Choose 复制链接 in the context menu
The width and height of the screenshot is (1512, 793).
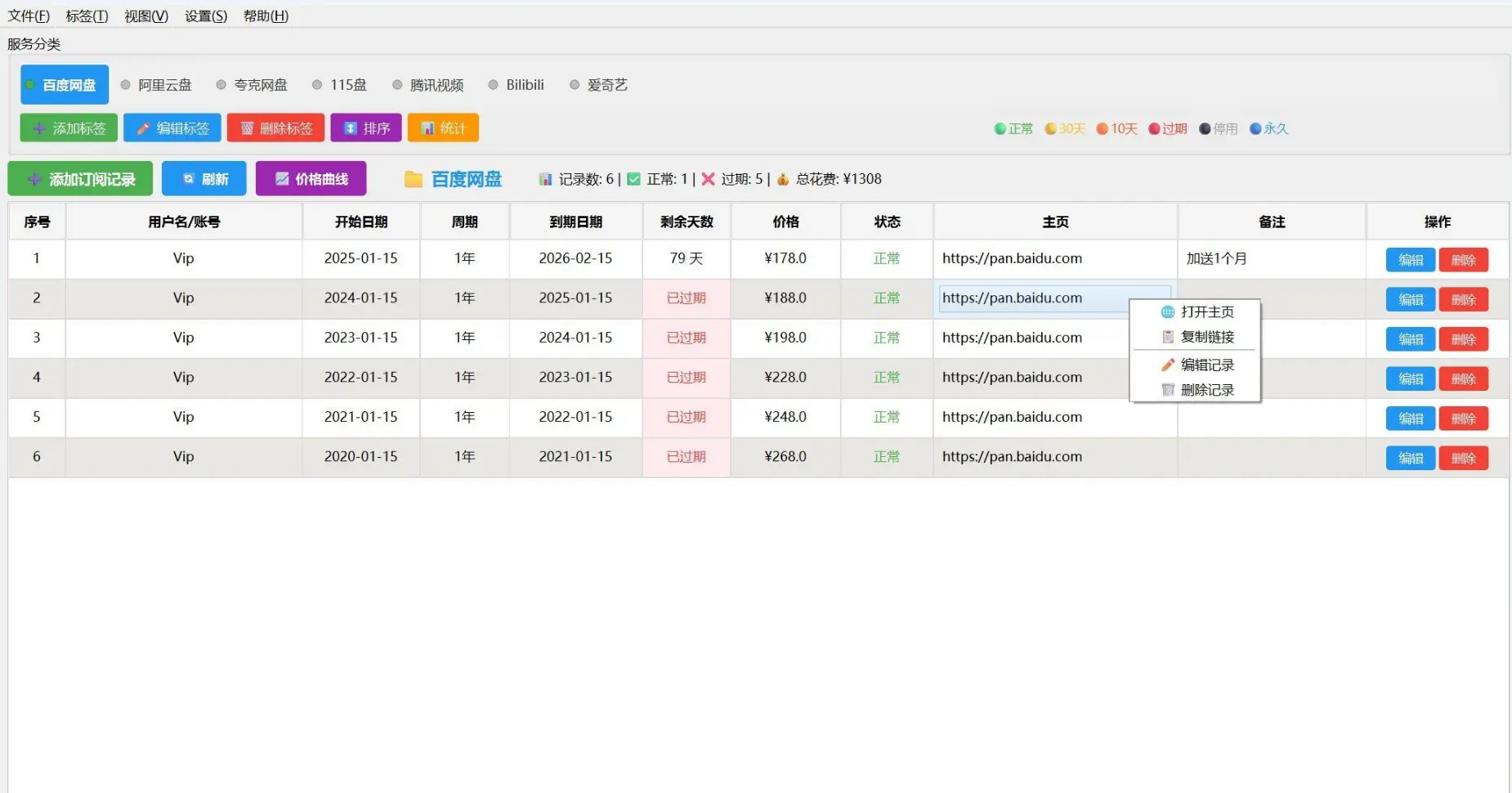1206,337
